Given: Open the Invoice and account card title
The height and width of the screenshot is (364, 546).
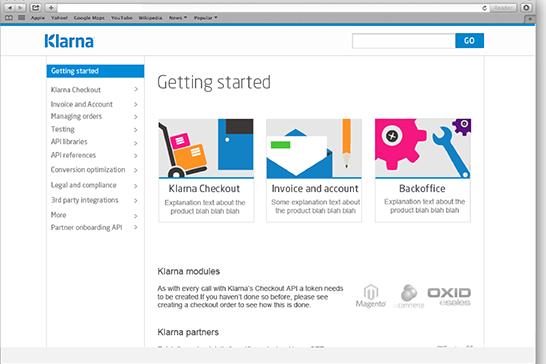Looking at the screenshot, I should [315, 189].
